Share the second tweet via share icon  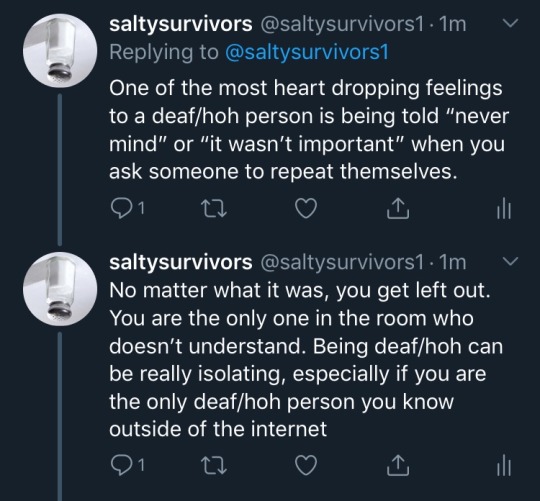click(398, 465)
